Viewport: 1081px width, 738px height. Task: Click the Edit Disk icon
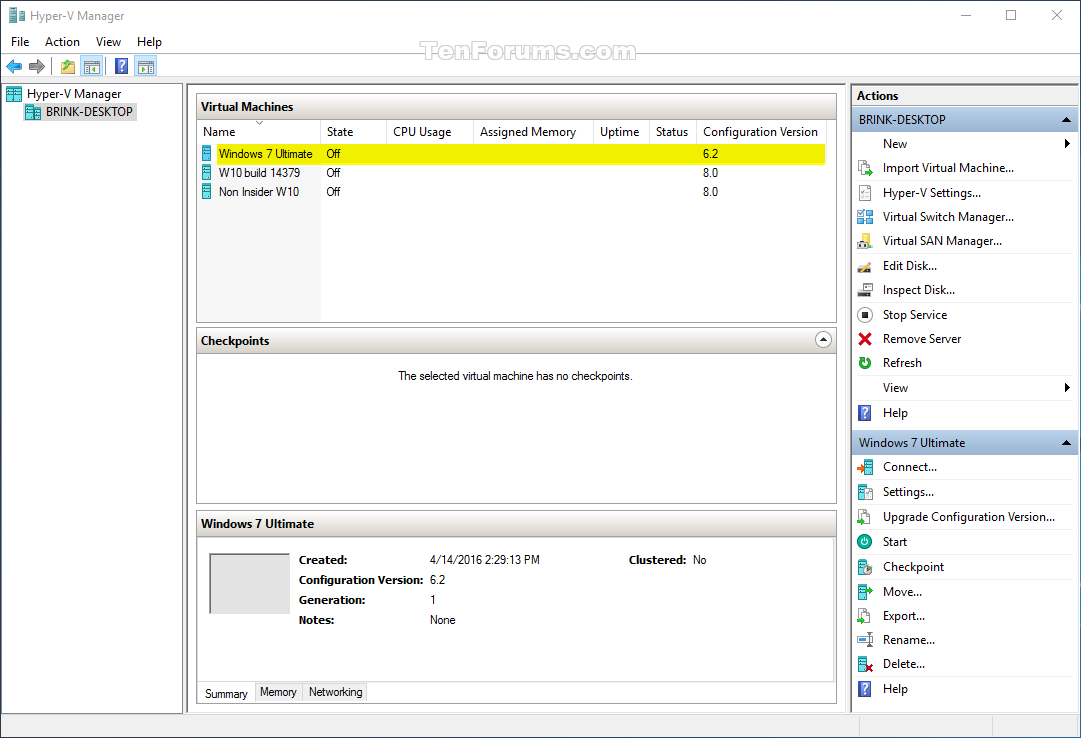point(865,266)
